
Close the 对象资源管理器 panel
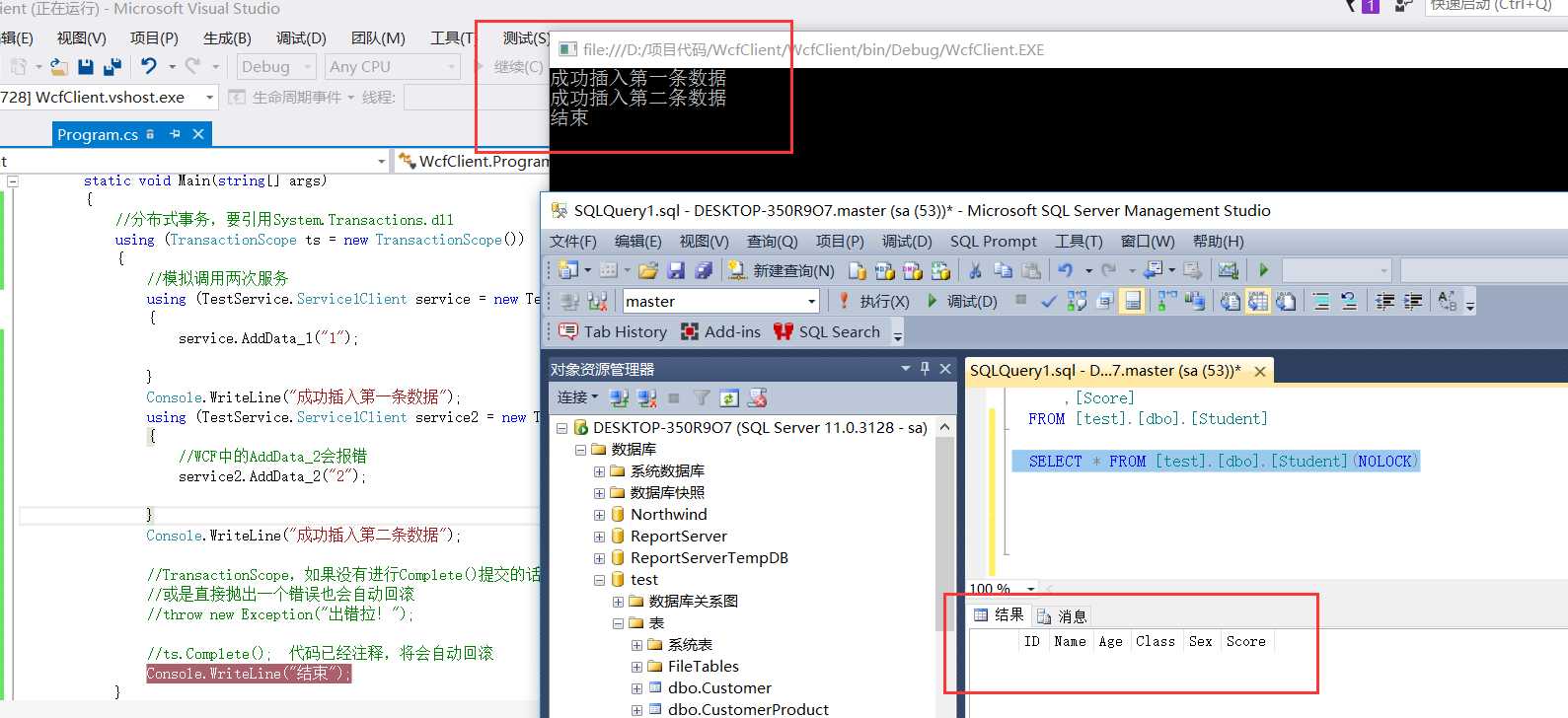tap(945, 368)
